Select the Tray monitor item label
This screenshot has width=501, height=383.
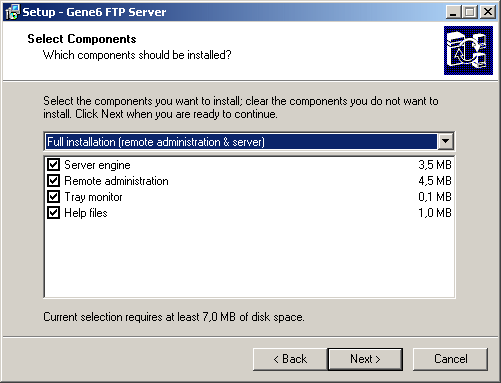coord(93,197)
